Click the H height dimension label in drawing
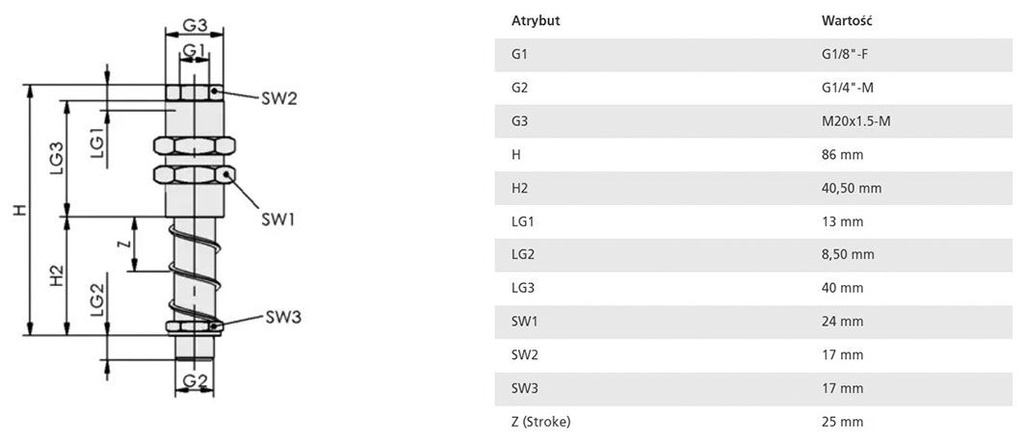Image resolution: width=1024 pixels, height=442 pixels. 16,211
